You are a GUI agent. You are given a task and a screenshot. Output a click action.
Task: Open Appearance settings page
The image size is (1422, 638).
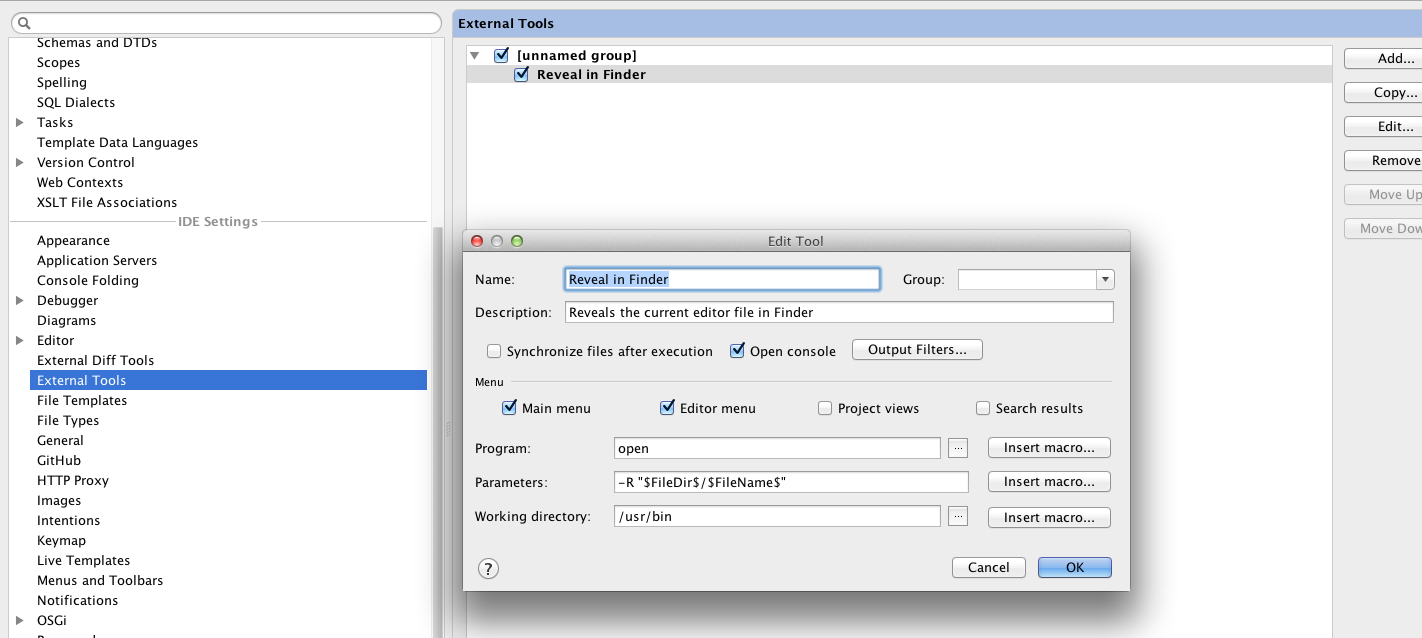(73, 240)
